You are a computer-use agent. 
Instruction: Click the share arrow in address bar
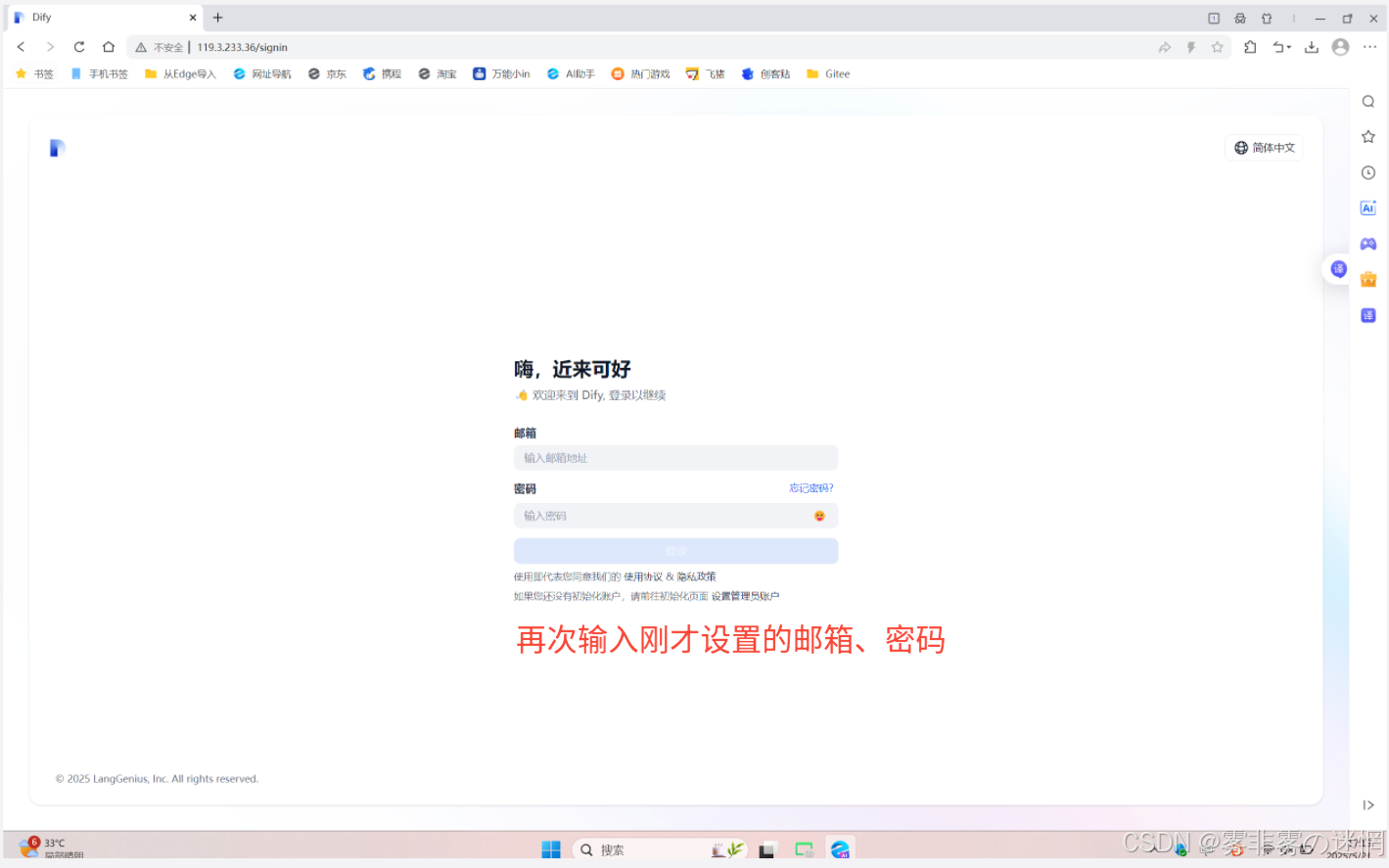(x=1165, y=47)
